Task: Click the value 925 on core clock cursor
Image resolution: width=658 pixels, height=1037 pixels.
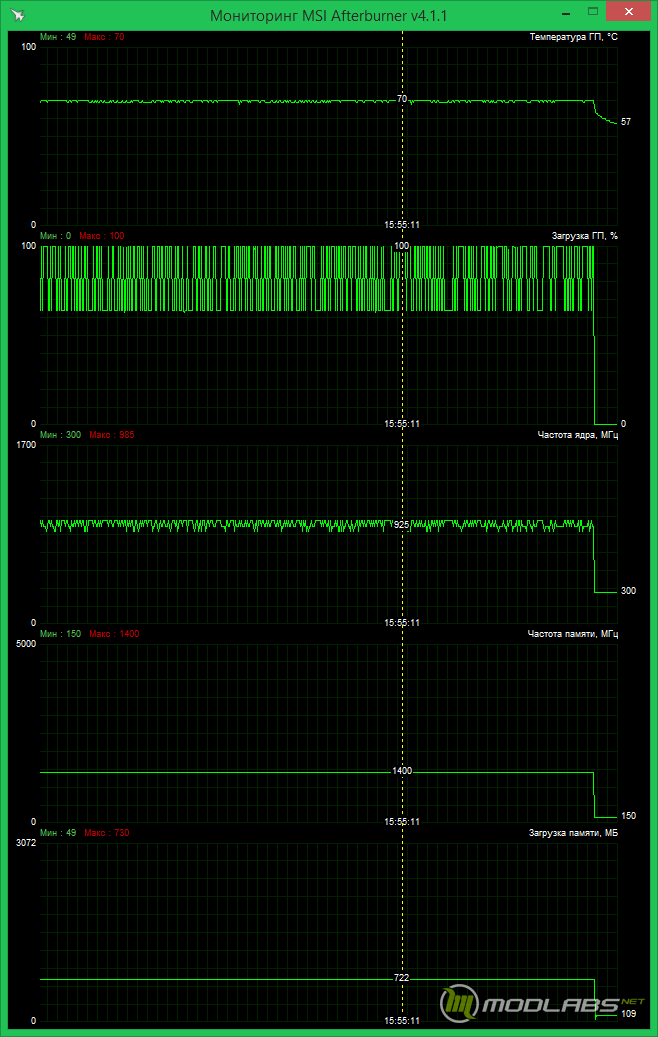Action: (401, 524)
